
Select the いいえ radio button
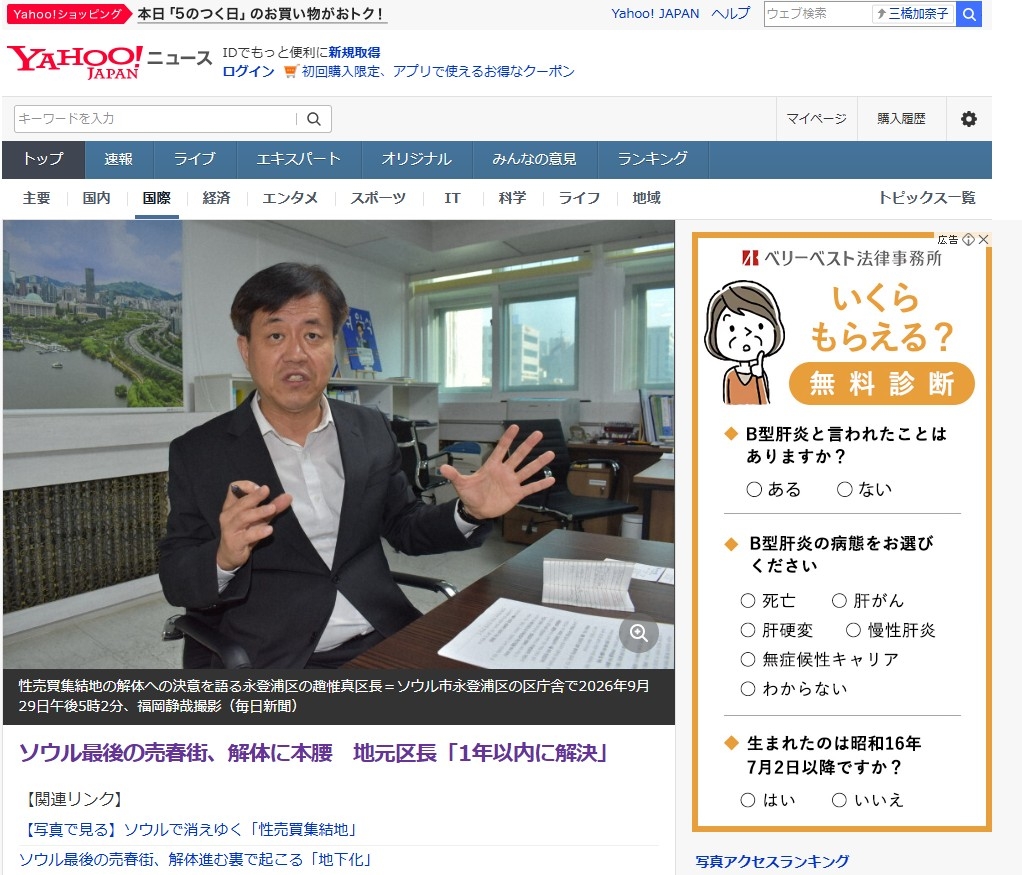tap(840, 800)
